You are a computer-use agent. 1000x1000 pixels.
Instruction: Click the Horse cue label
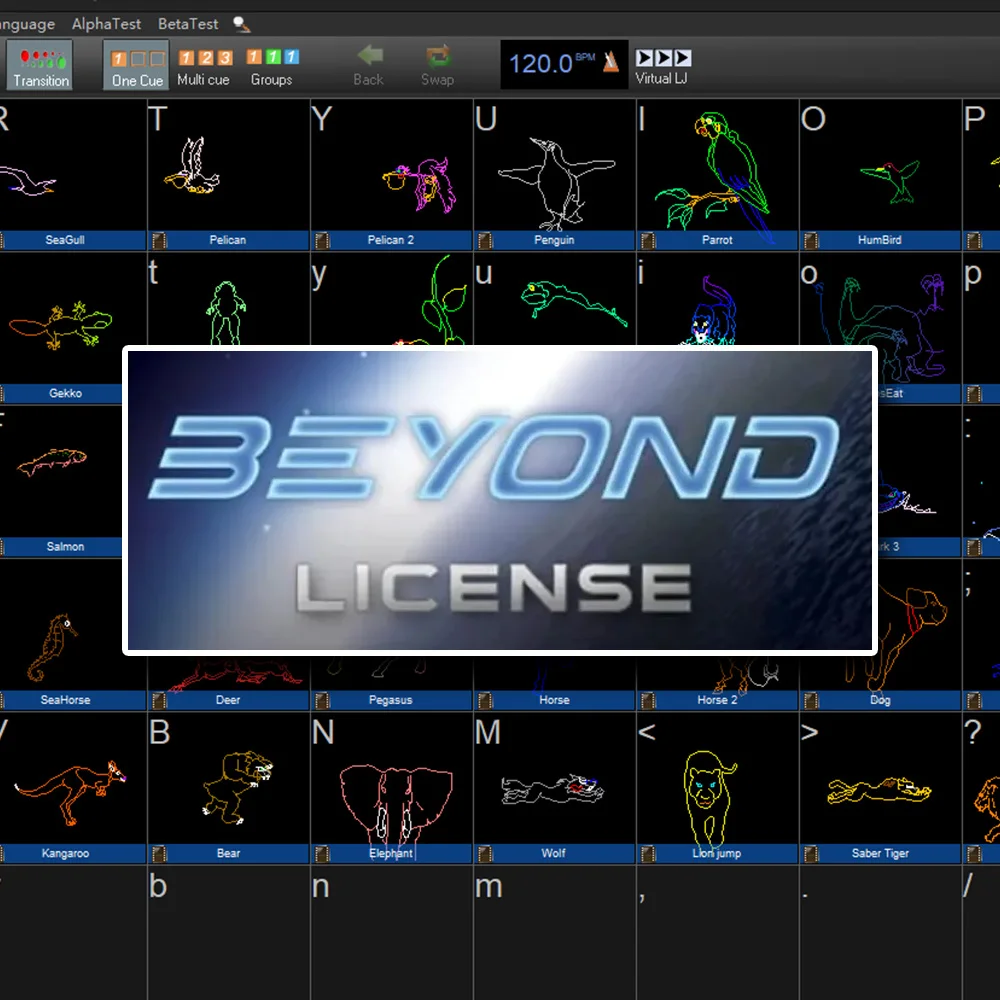(554, 700)
